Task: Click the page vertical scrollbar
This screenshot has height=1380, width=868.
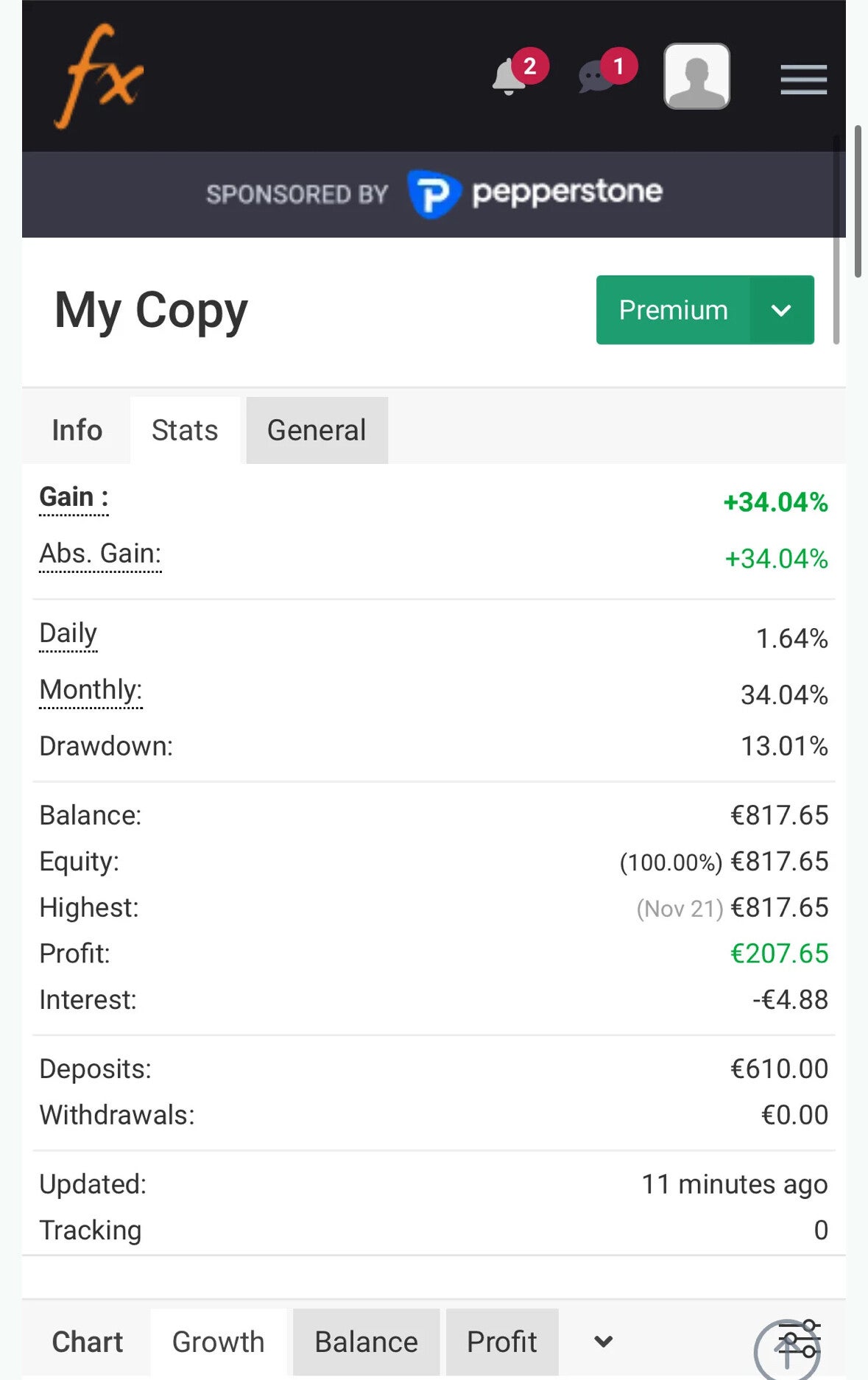Action: (x=858, y=202)
